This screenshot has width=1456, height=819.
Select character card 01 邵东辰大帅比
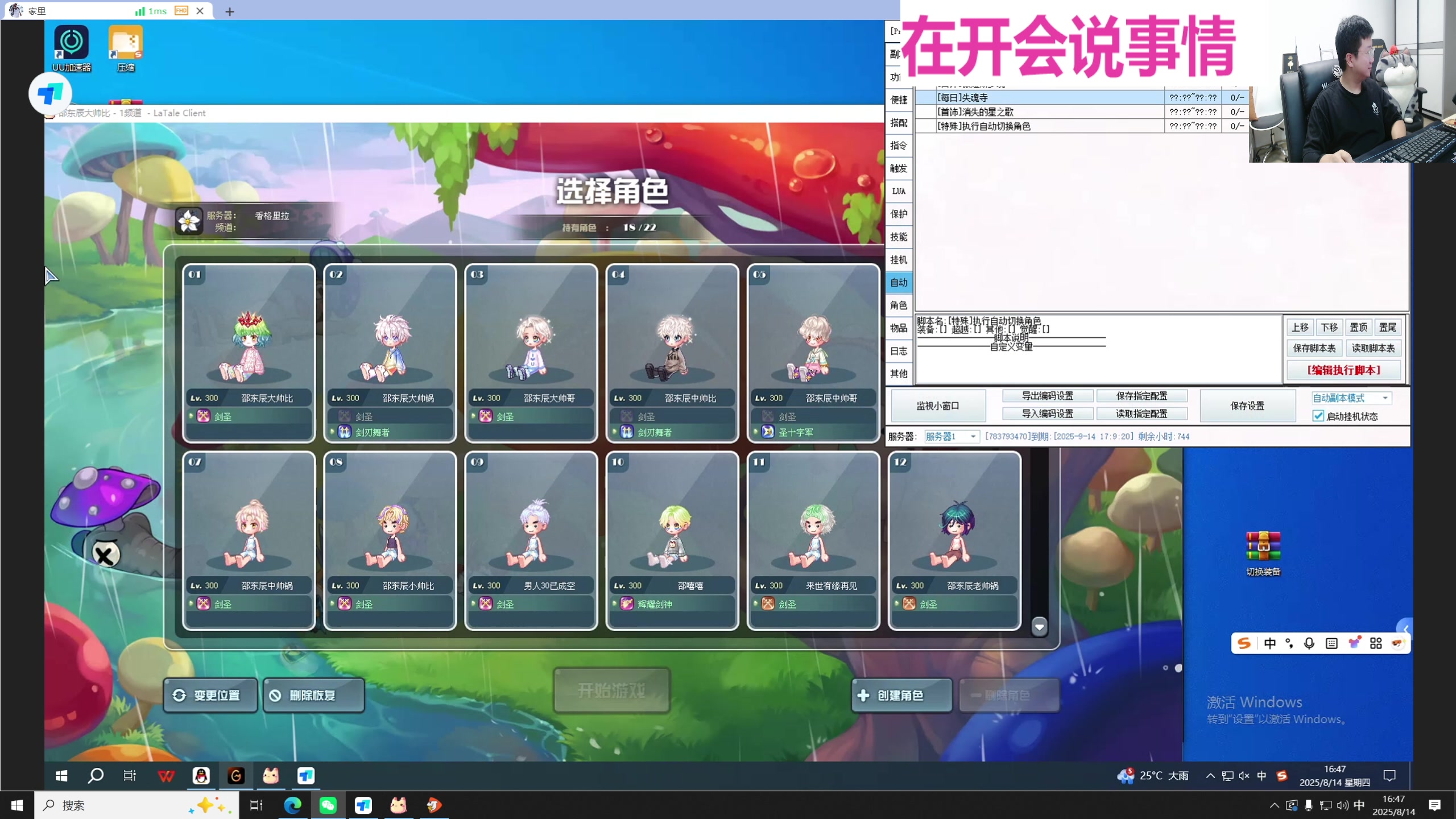pyautogui.click(x=249, y=353)
